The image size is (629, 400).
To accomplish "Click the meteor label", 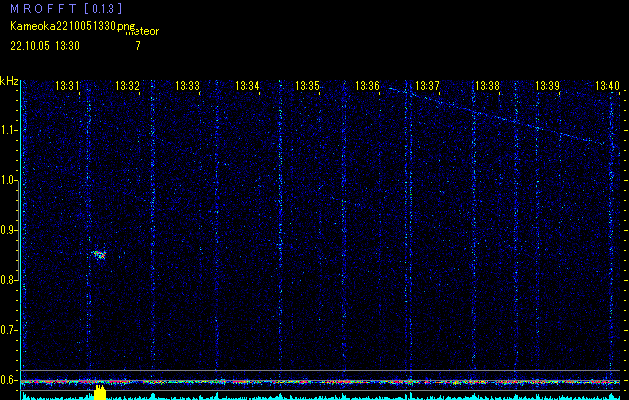I will coord(142,32).
